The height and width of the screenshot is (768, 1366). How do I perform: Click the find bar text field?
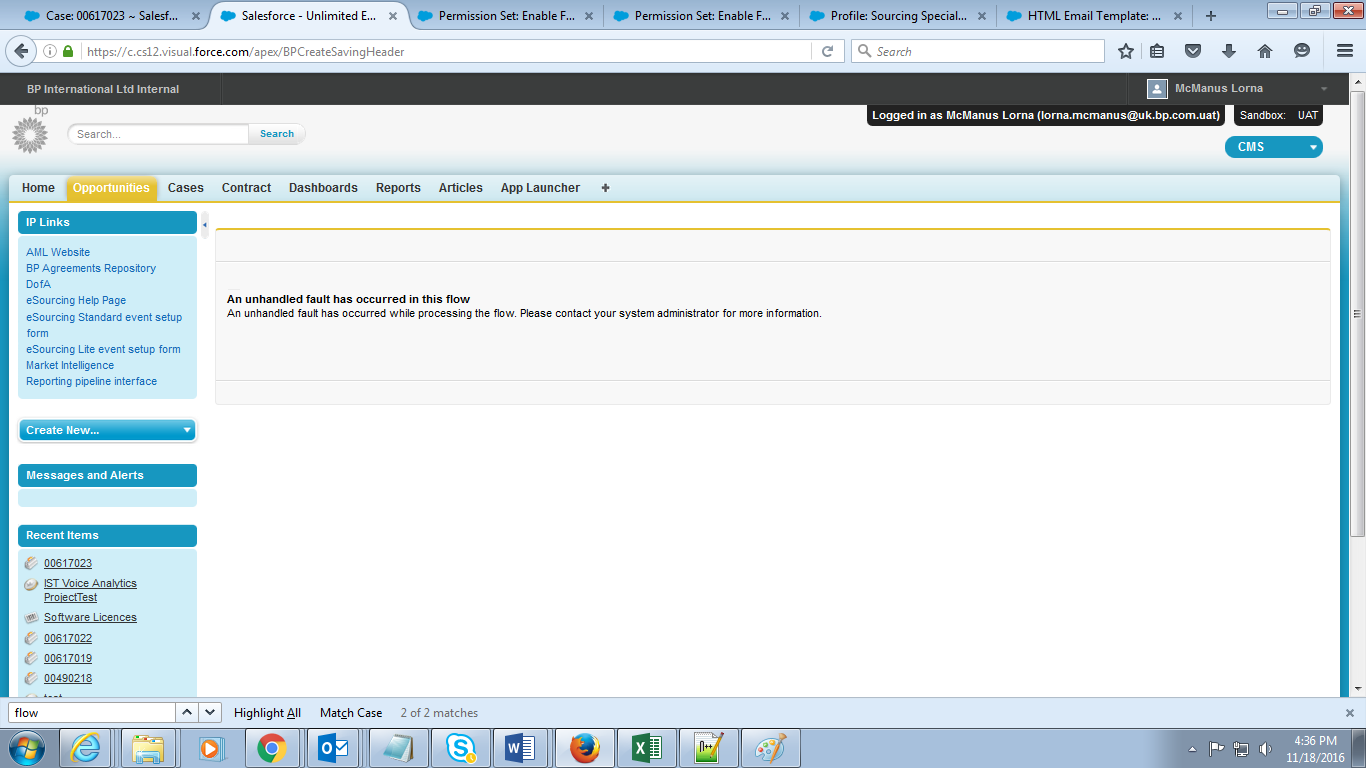pyautogui.click(x=92, y=713)
